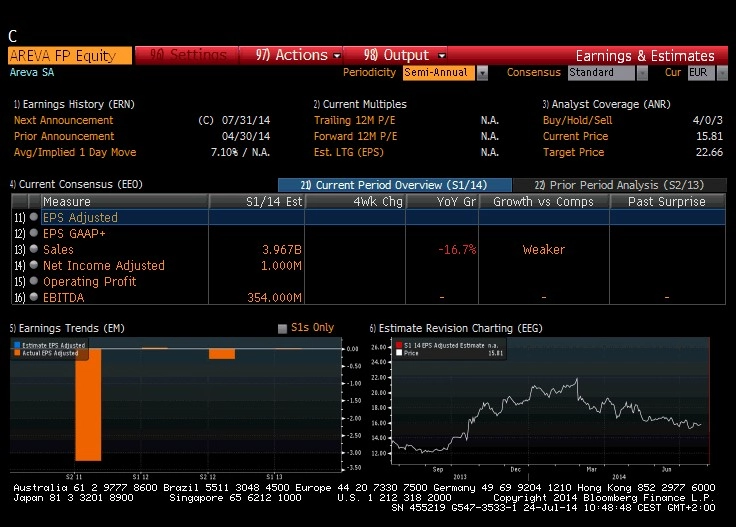Viewport: 736px width, 527px height.
Task: Open Earnings Trends (EM) section
Action: tap(67, 328)
